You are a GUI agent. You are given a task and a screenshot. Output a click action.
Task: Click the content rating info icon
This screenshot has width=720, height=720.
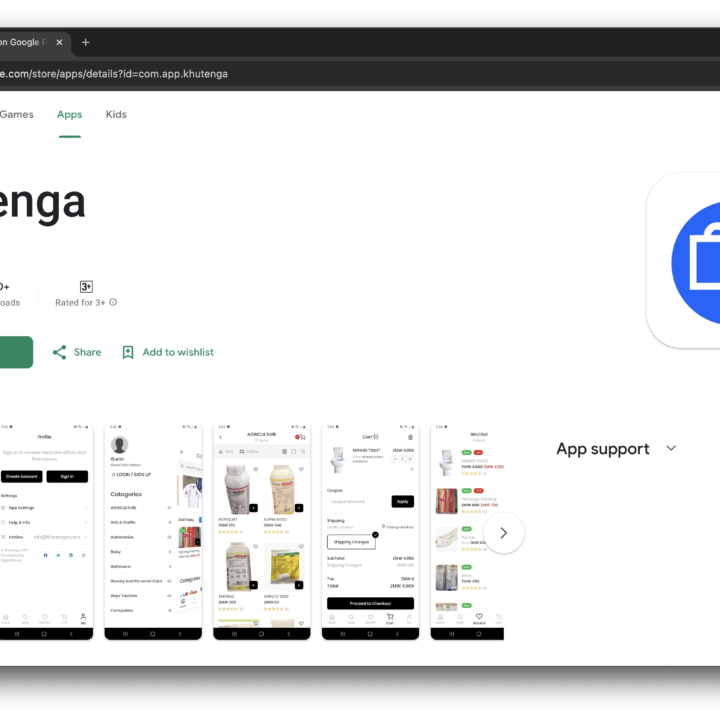tap(113, 302)
